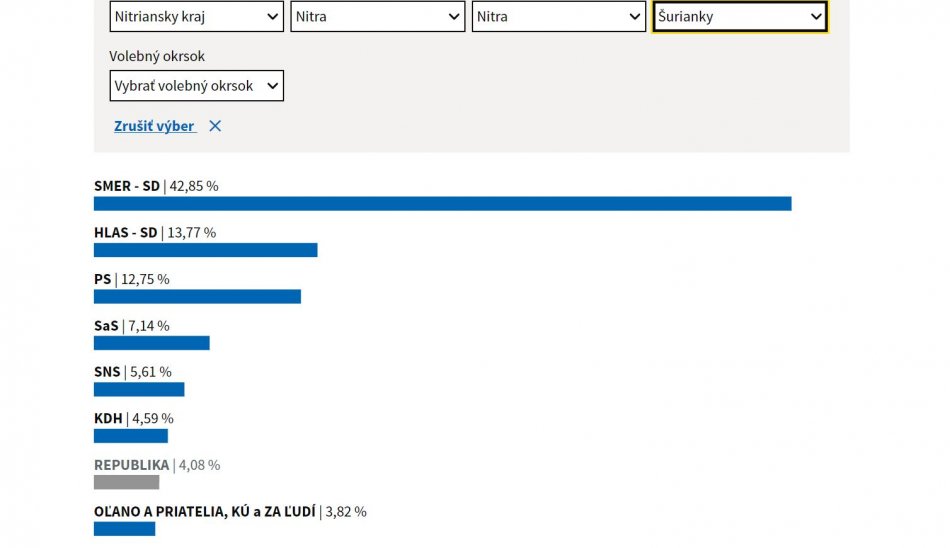Expand the Šurianky municipality dropdown
This screenshot has width=950, height=548.
click(x=740, y=17)
